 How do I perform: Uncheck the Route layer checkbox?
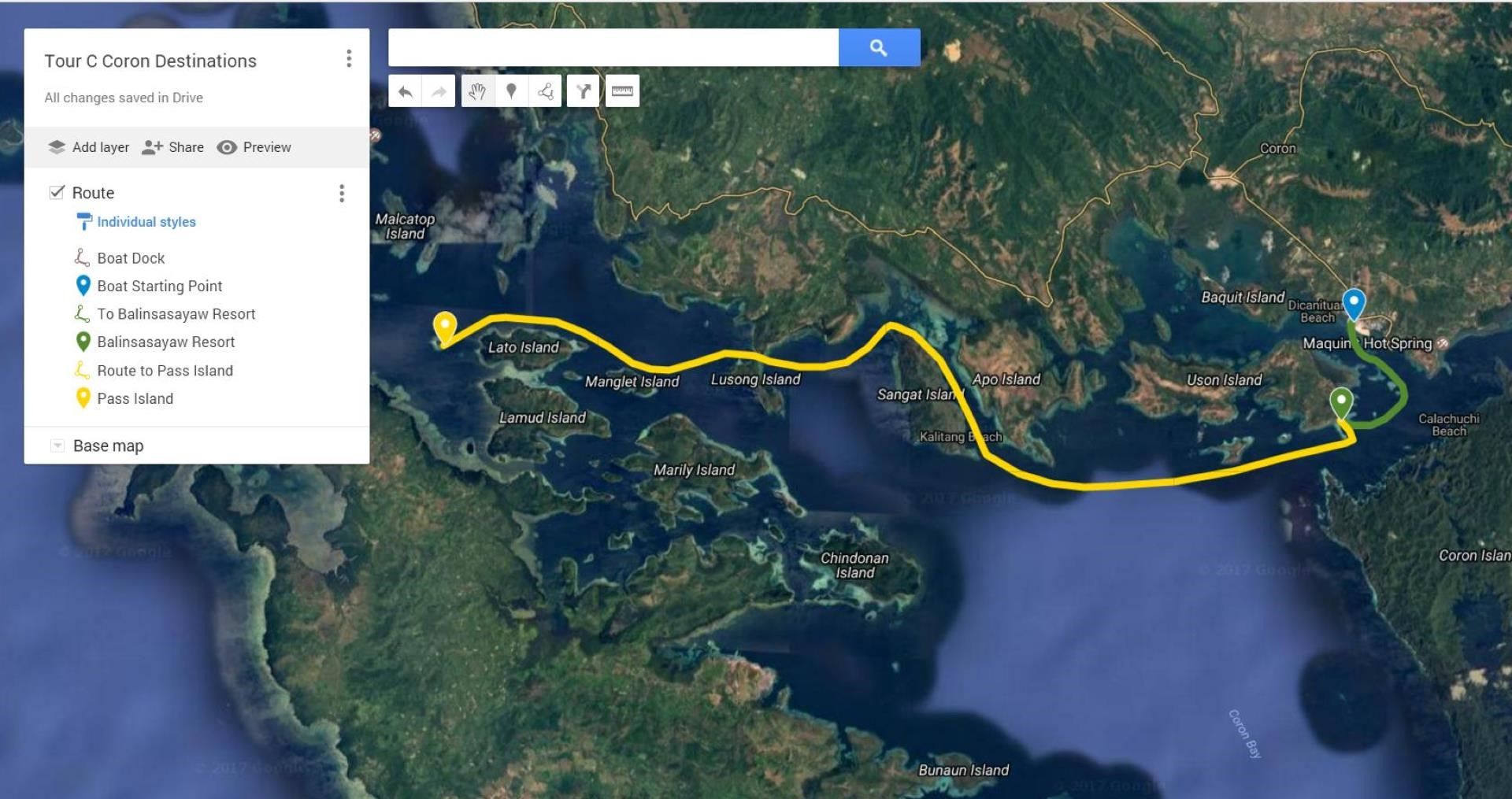[57, 192]
